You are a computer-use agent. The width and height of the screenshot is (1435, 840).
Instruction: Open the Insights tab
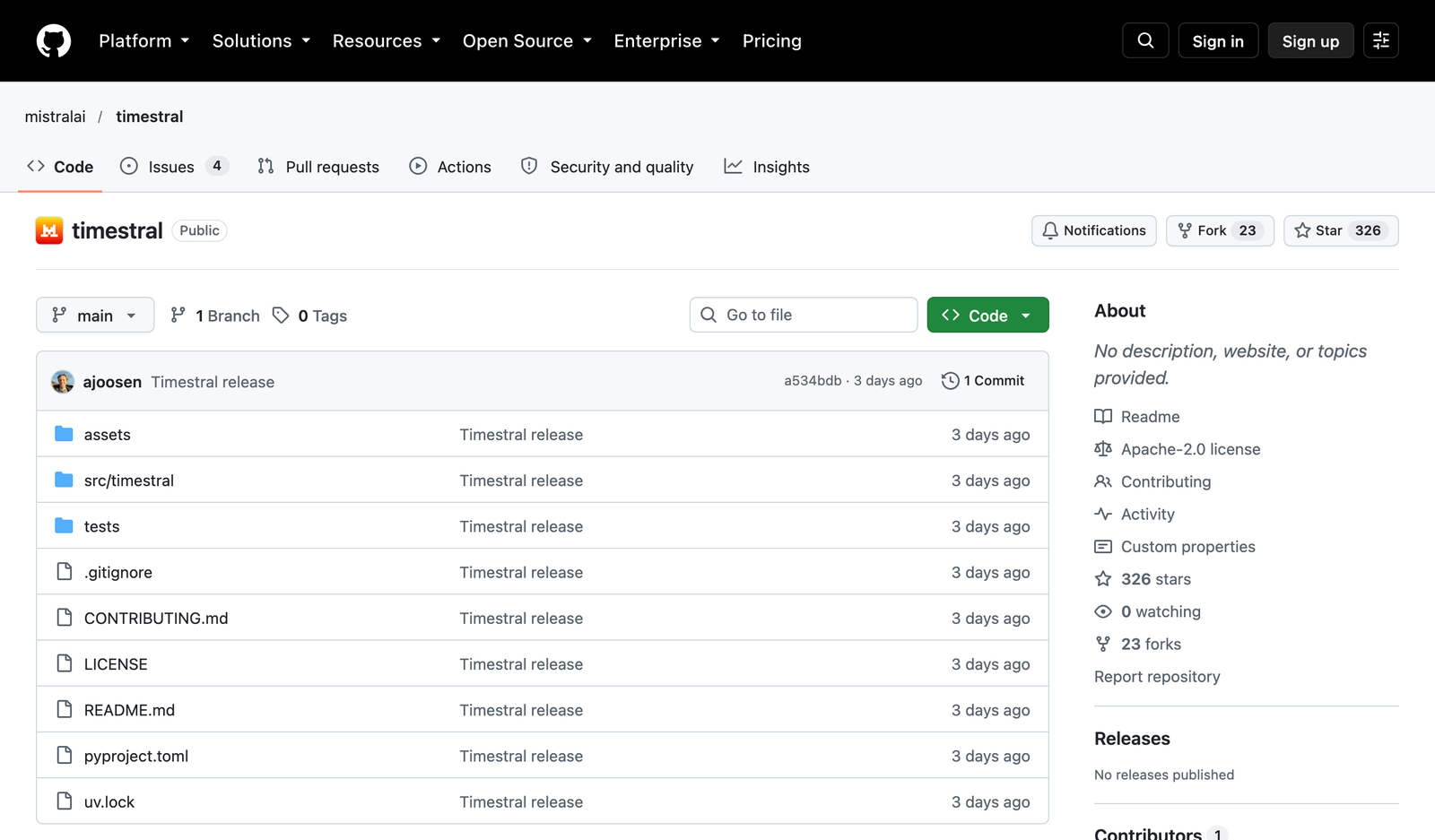point(767,167)
